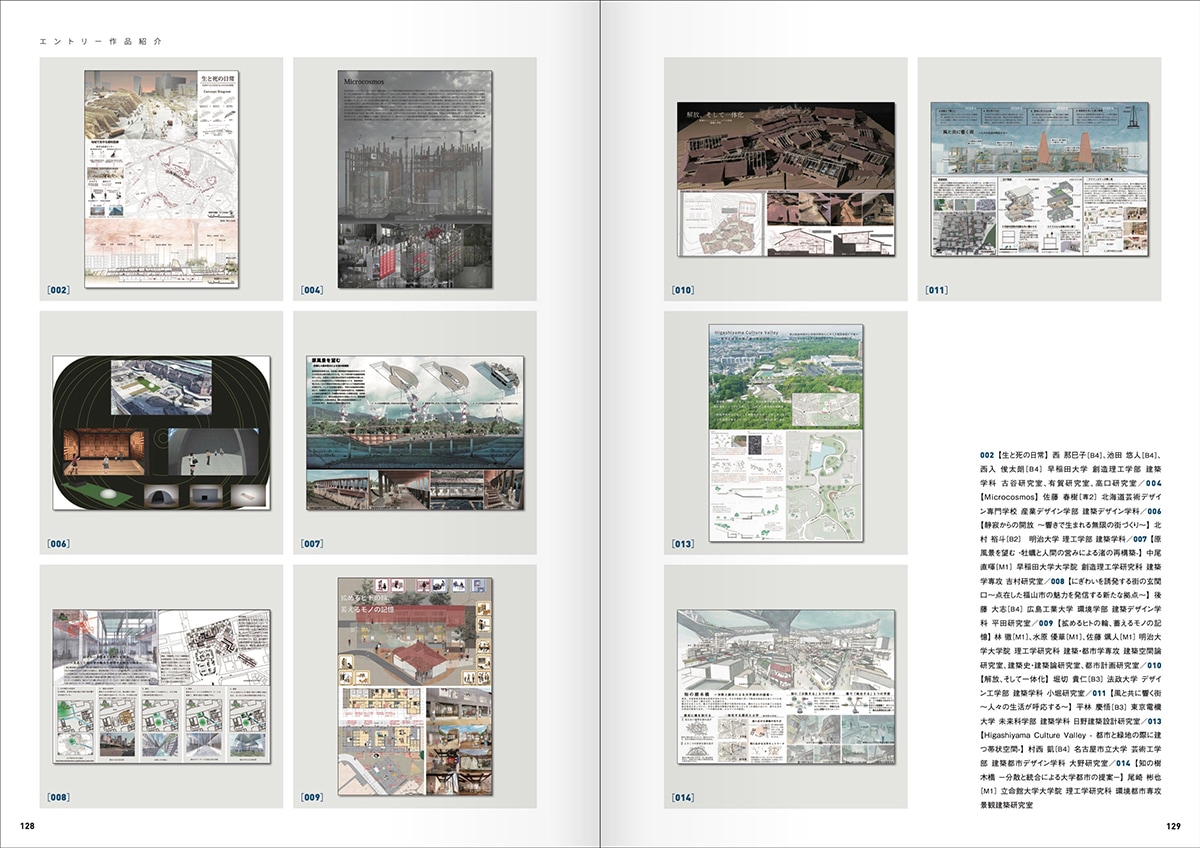
Task: Click page number 129
Action: pyautogui.click(x=1173, y=826)
